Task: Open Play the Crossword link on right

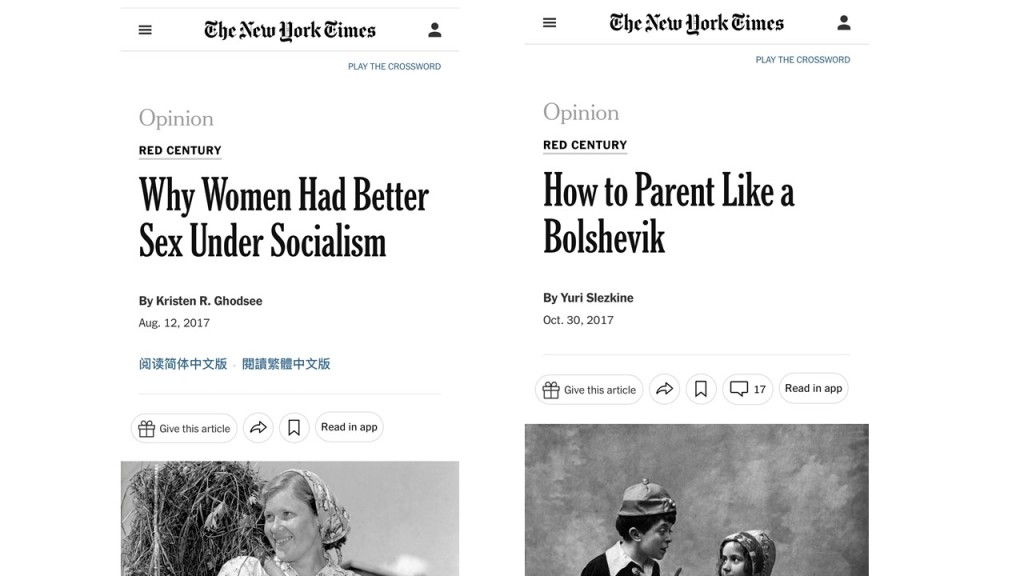Action: click(x=803, y=59)
